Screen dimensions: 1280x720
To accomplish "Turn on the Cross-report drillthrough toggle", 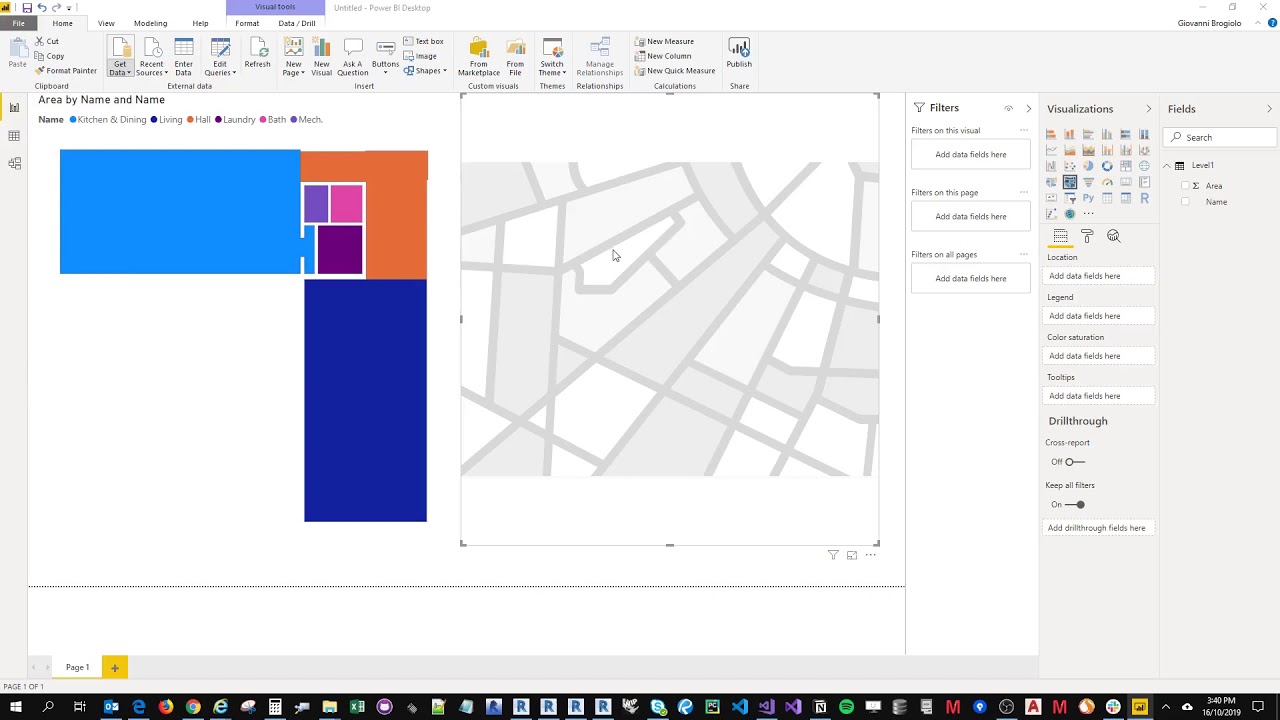I will click(1074, 462).
